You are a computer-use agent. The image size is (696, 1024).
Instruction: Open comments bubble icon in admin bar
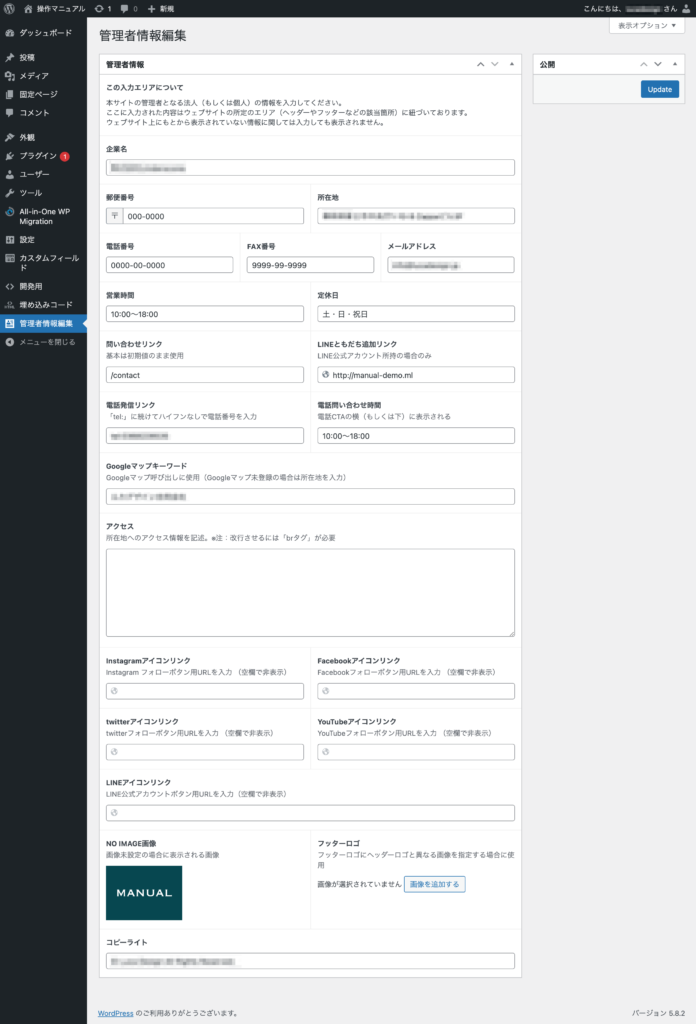[124, 8]
